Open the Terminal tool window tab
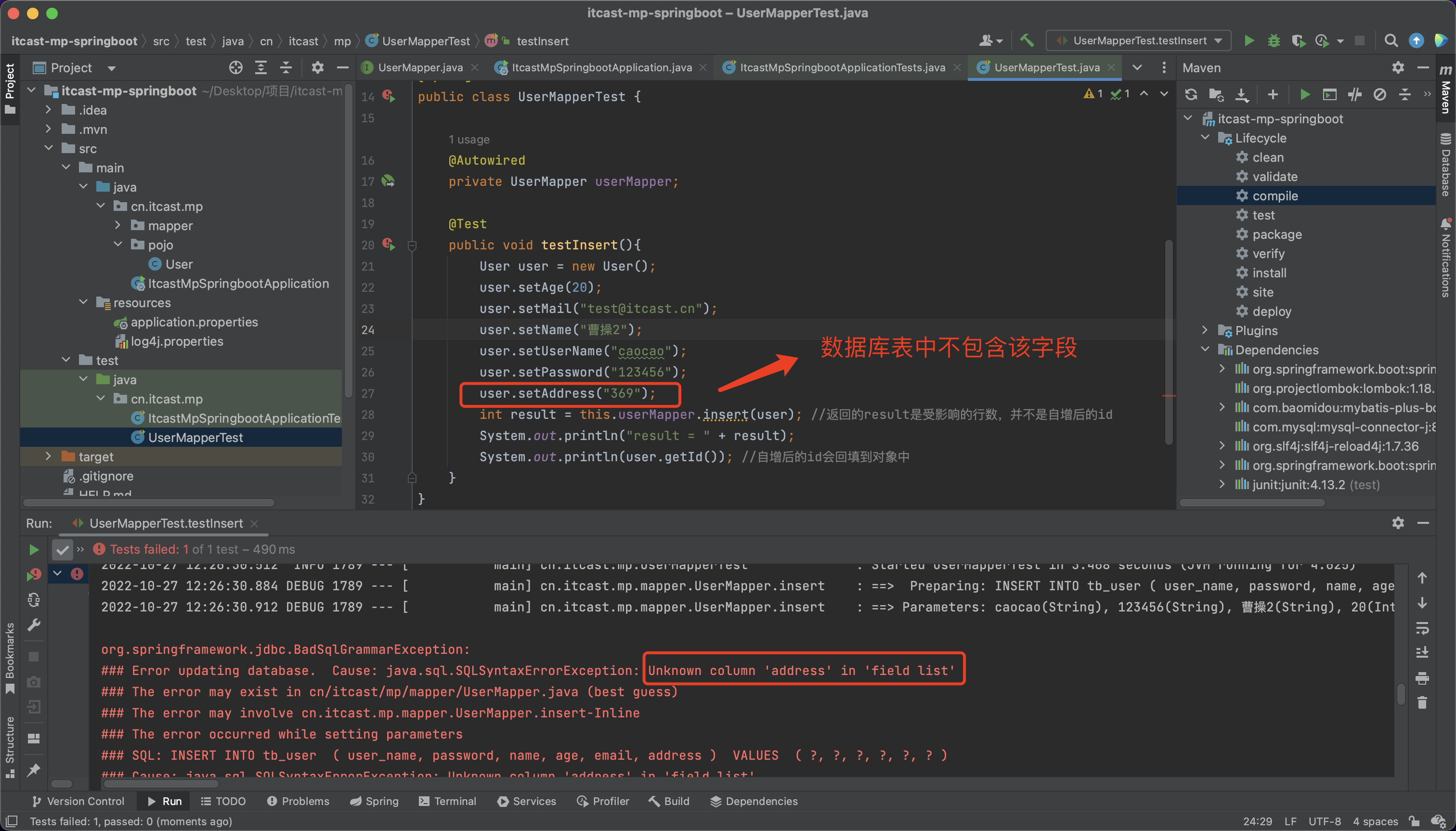The image size is (1456, 831). pyautogui.click(x=447, y=801)
